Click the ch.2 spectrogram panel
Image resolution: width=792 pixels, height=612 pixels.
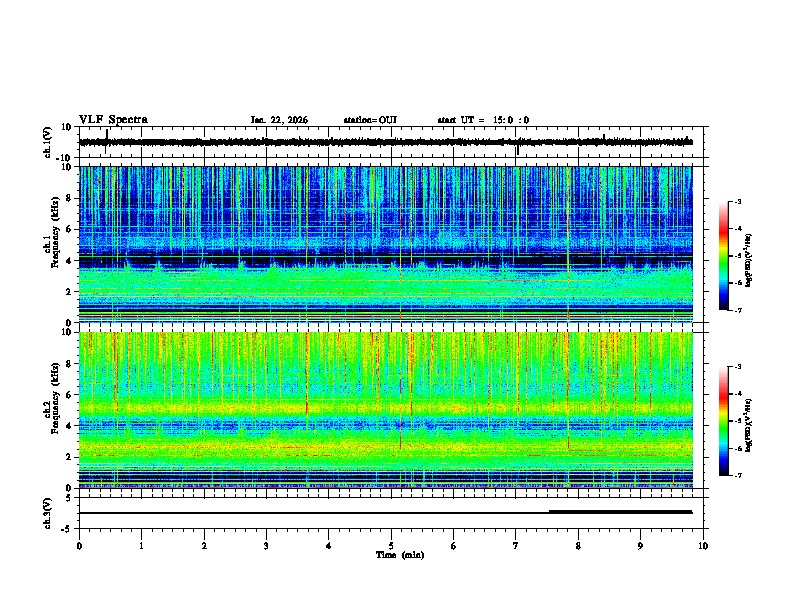point(385,410)
